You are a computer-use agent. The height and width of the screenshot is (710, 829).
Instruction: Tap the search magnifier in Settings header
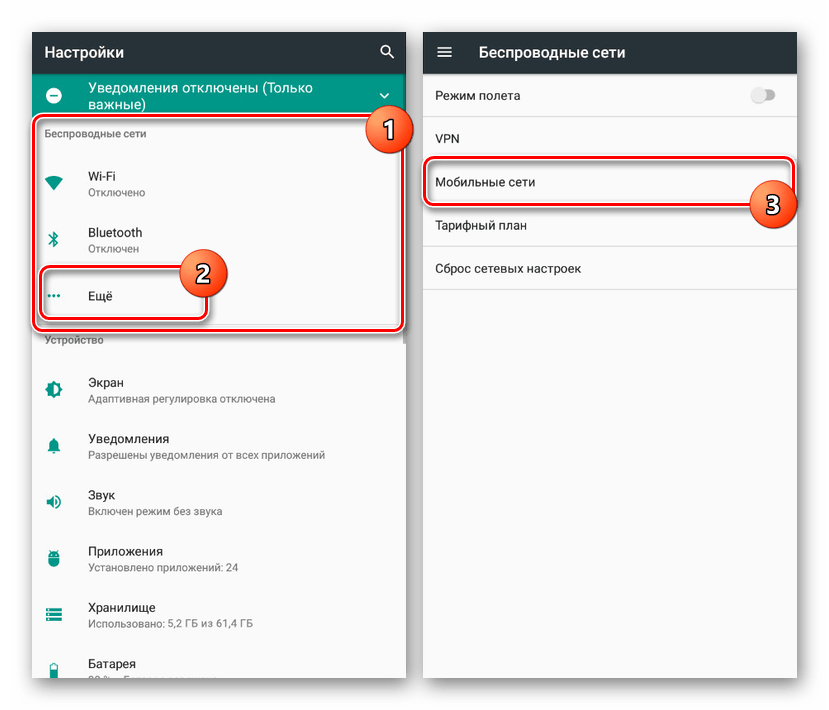click(x=387, y=52)
